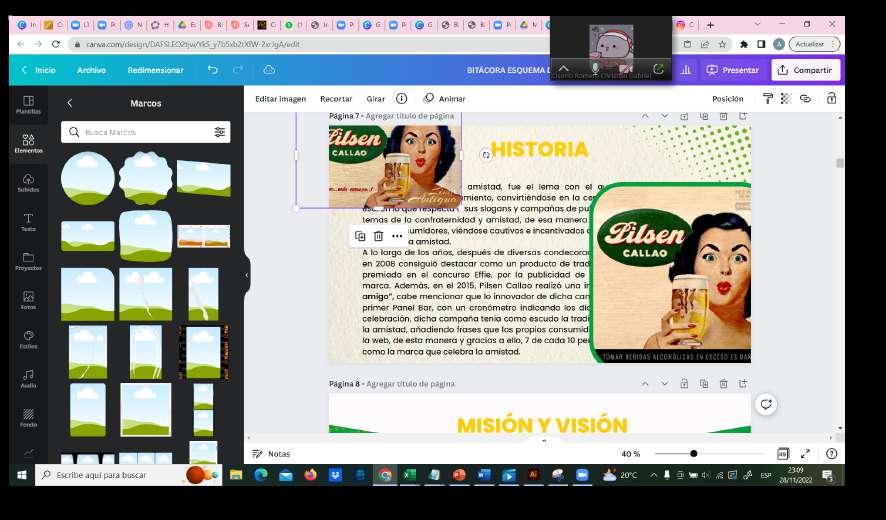Open the Fondo sidebar panel
Viewport: 886px width, 520px height.
pyautogui.click(x=28, y=417)
